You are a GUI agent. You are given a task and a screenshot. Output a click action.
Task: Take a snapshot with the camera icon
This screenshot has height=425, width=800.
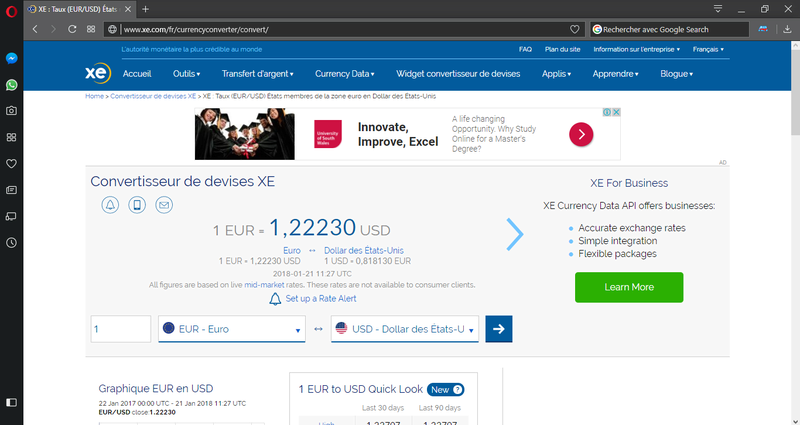[x=11, y=111]
